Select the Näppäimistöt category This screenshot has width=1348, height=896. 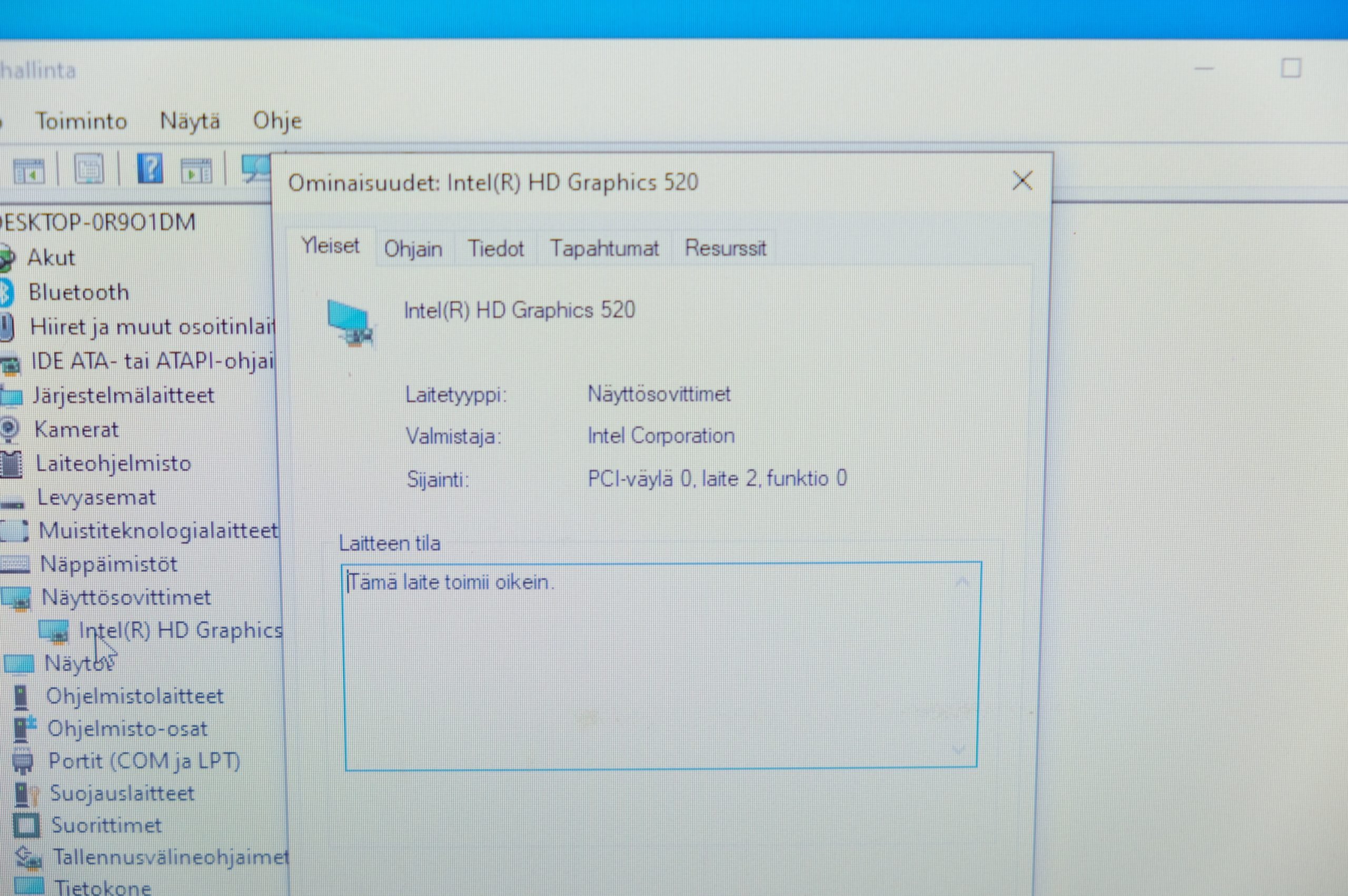coord(108,564)
